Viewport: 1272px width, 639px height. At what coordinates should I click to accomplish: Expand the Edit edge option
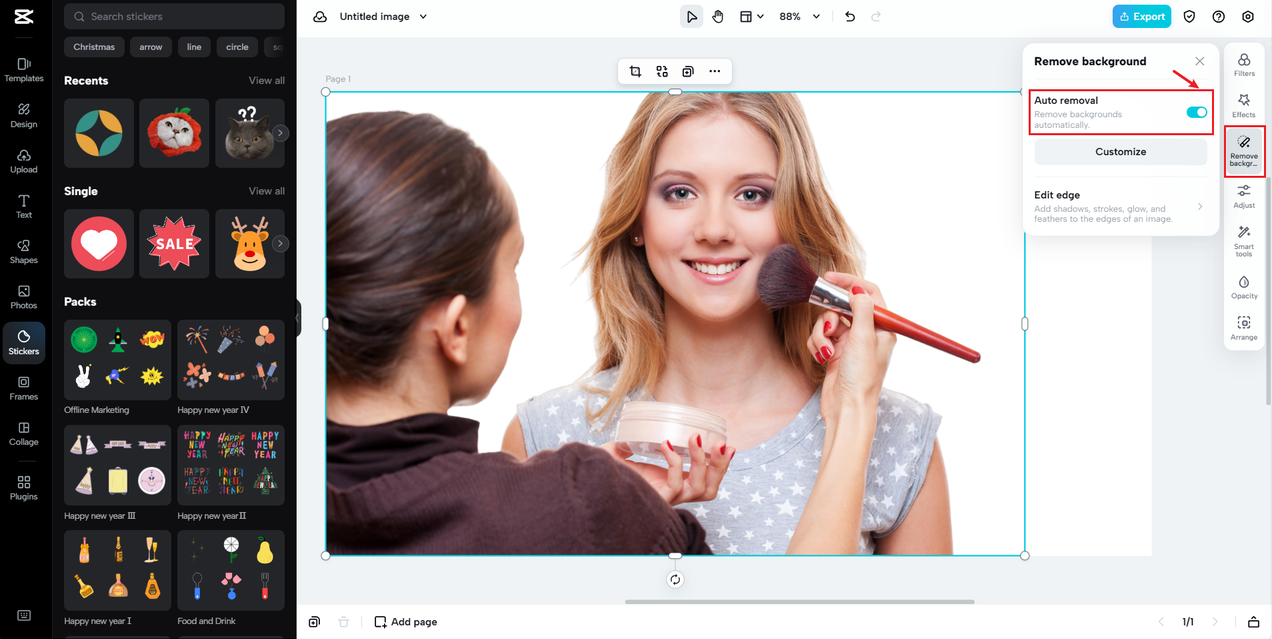click(x=1120, y=206)
